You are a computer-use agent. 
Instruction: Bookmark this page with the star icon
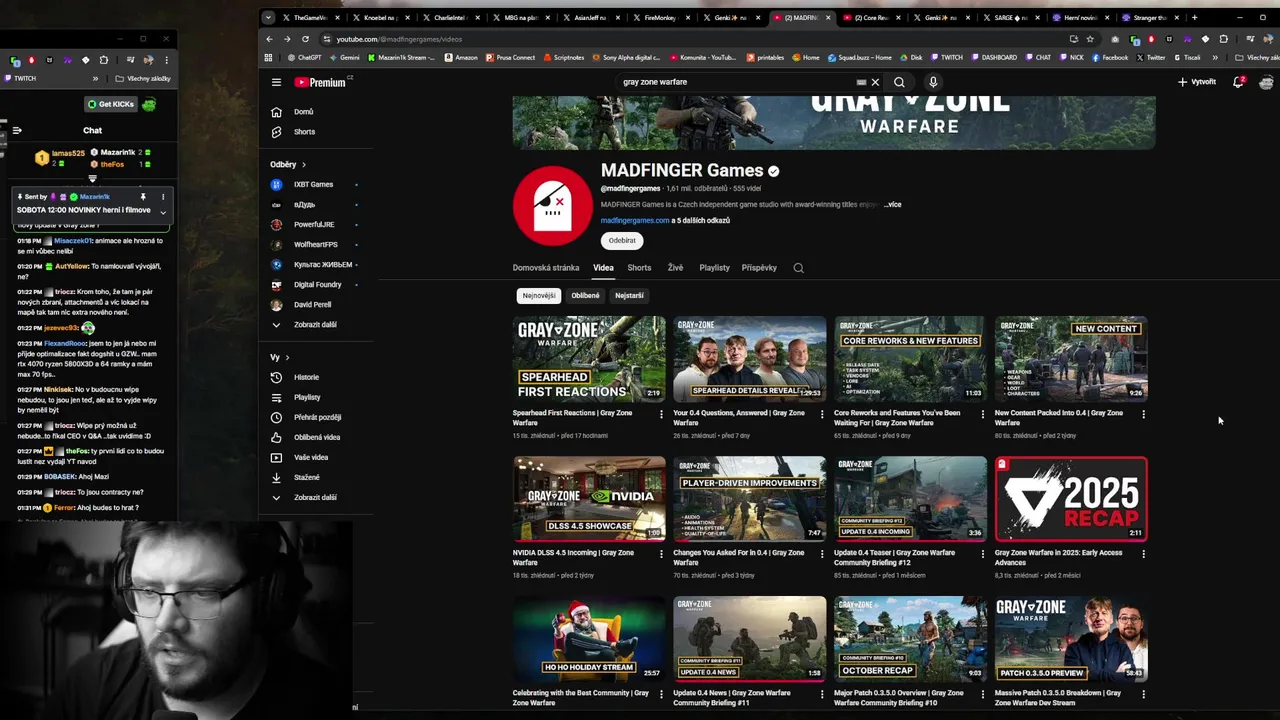click(1090, 39)
